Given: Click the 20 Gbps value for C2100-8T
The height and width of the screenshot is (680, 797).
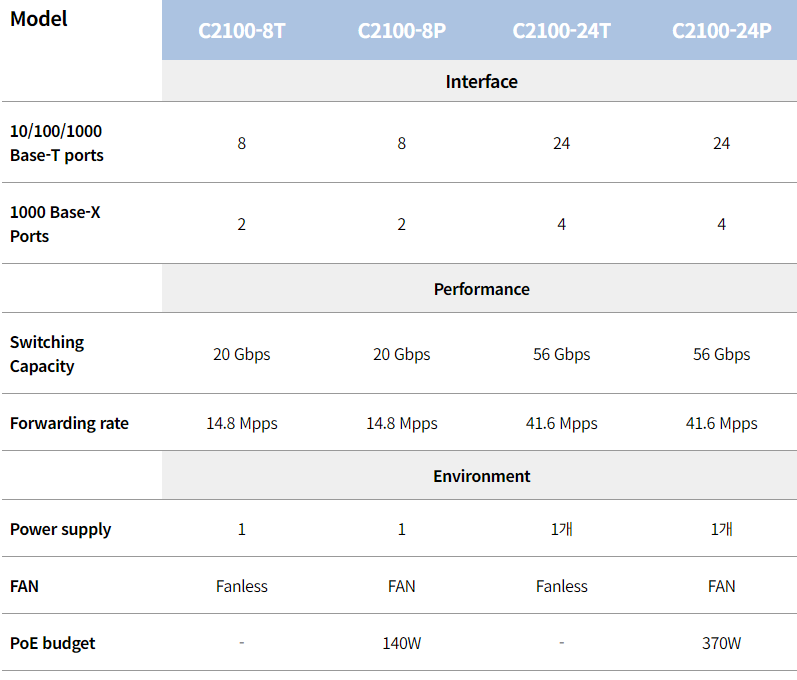Looking at the screenshot, I should (x=241, y=354).
